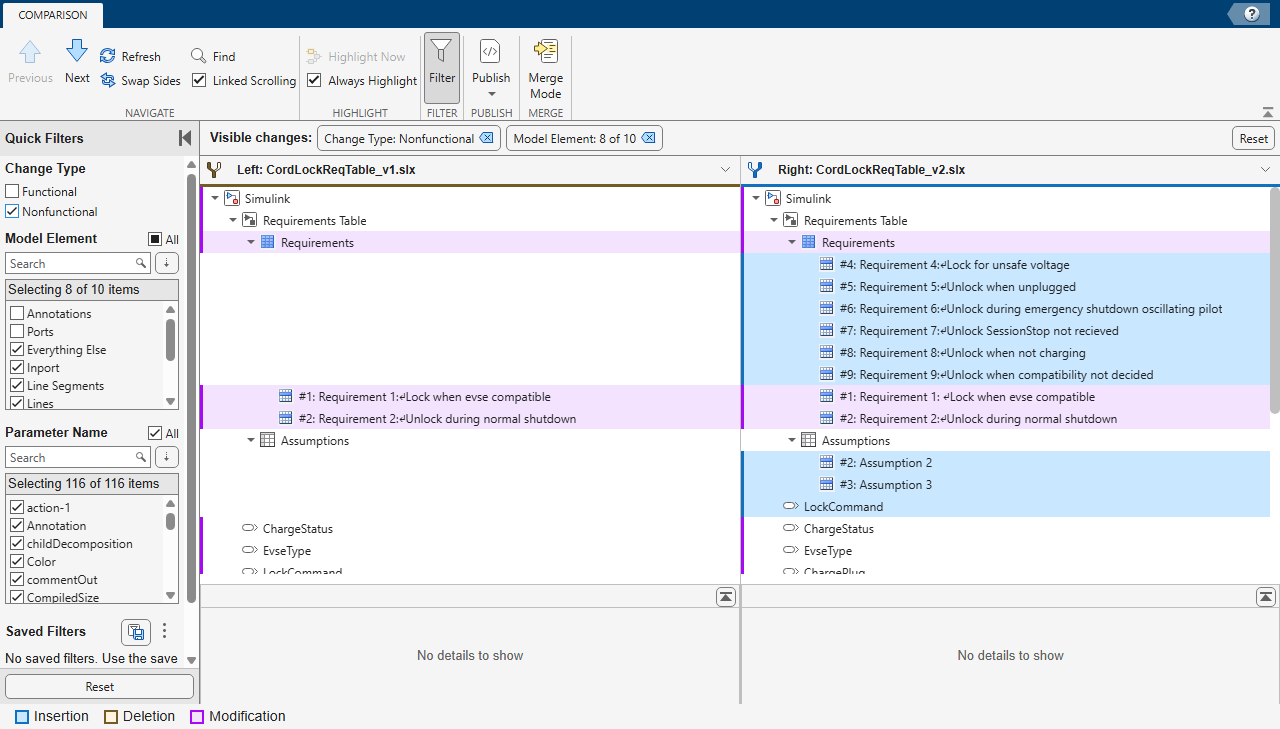Click the Model Element list scrollbar

(x=170, y=340)
